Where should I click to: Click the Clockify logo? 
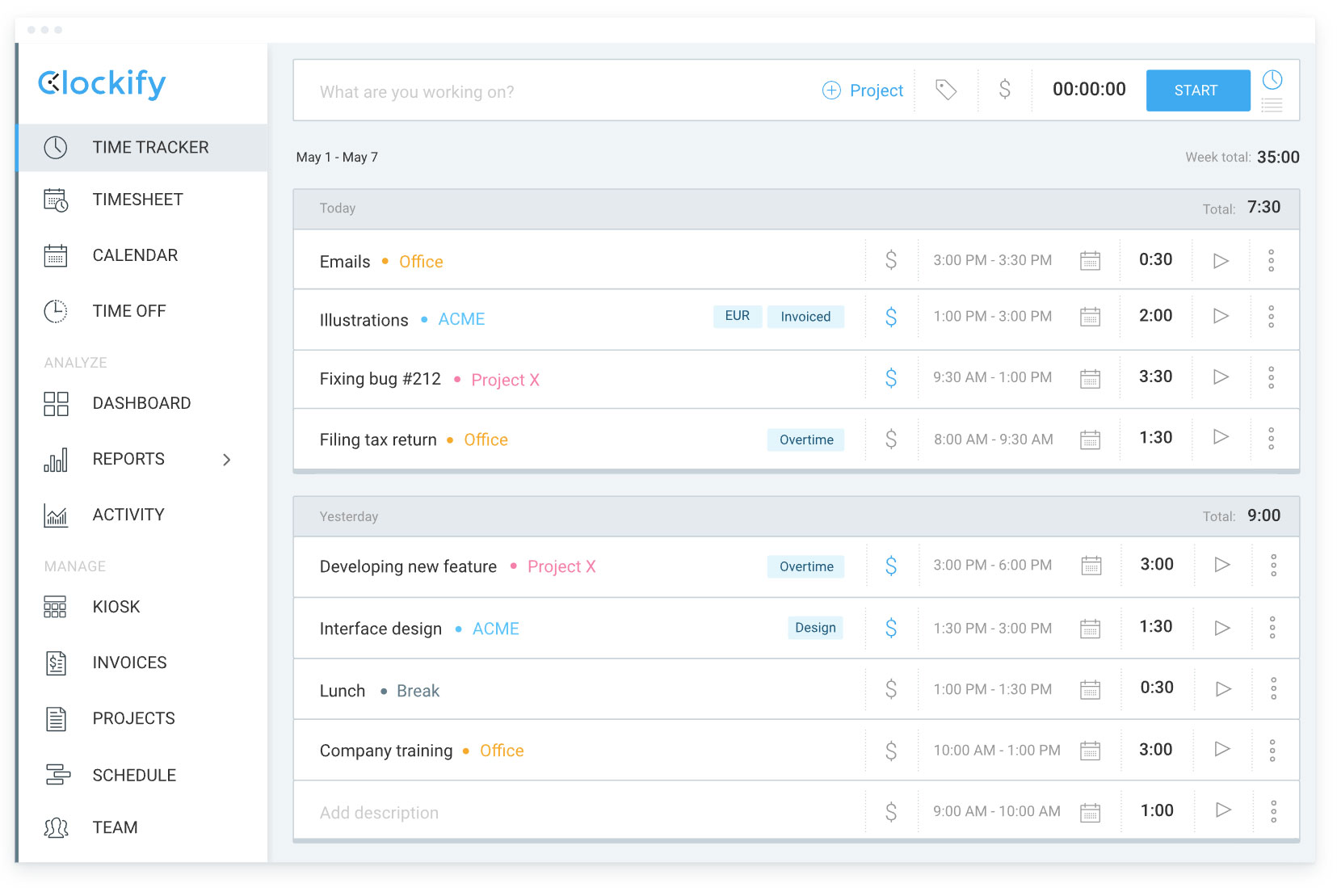[x=101, y=83]
